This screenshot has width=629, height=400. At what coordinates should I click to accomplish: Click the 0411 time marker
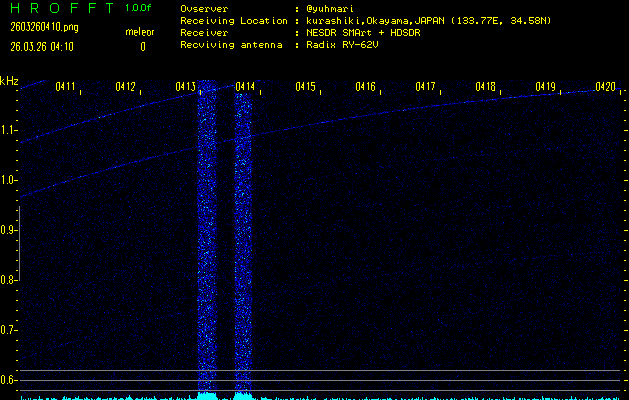(66, 87)
